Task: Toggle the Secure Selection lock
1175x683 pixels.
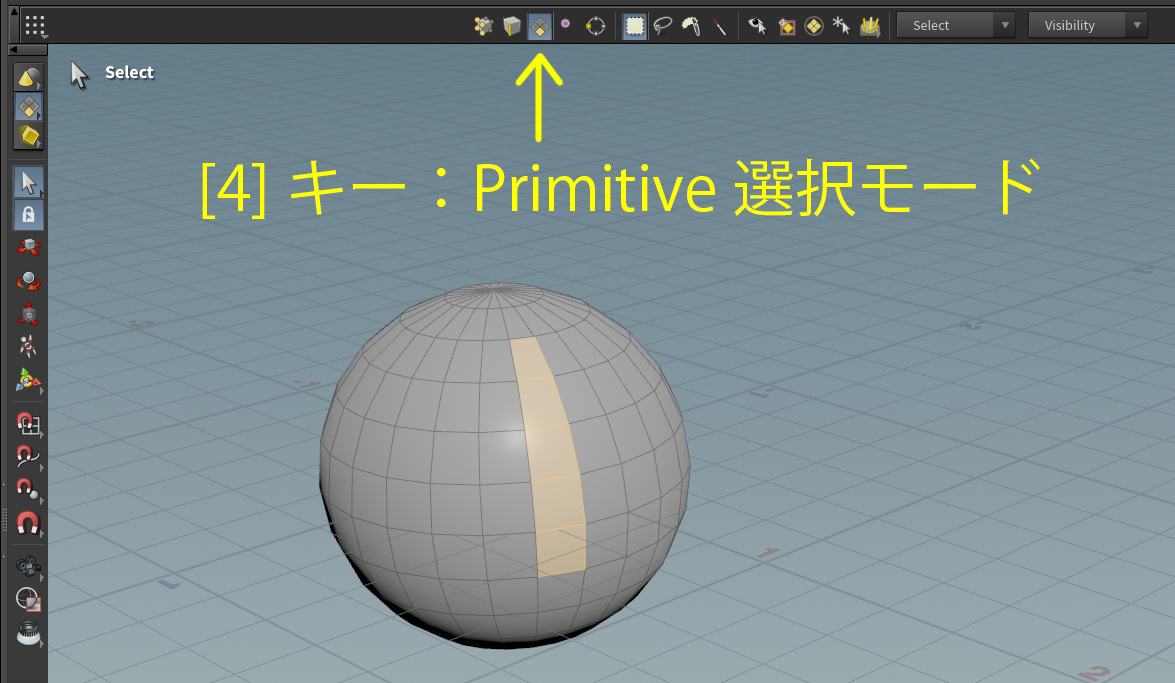Action: tap(28, 215)
